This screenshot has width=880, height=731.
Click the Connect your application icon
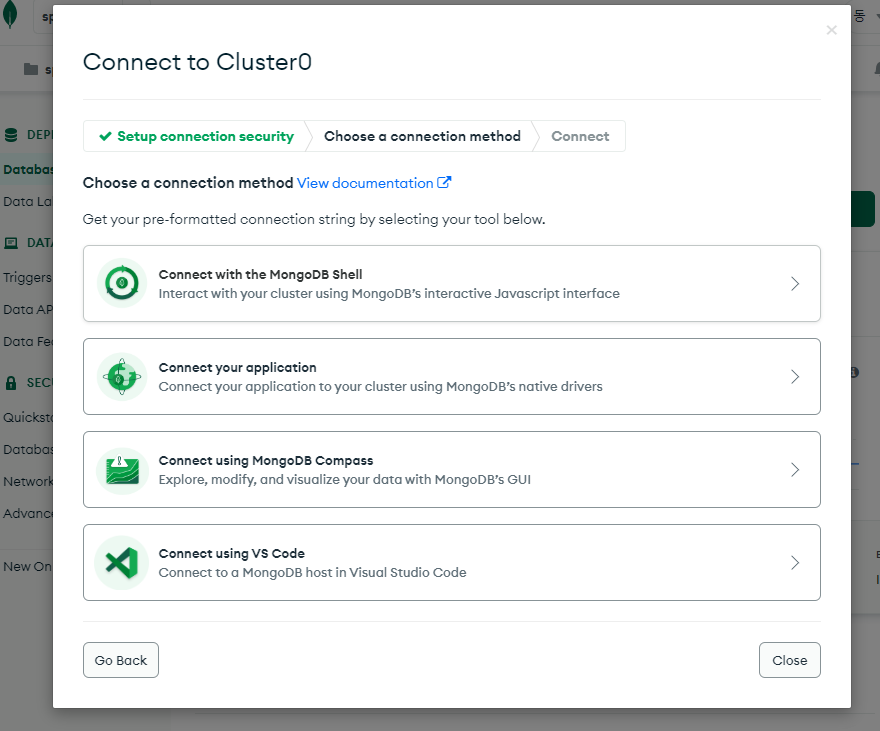click(122, 376)
